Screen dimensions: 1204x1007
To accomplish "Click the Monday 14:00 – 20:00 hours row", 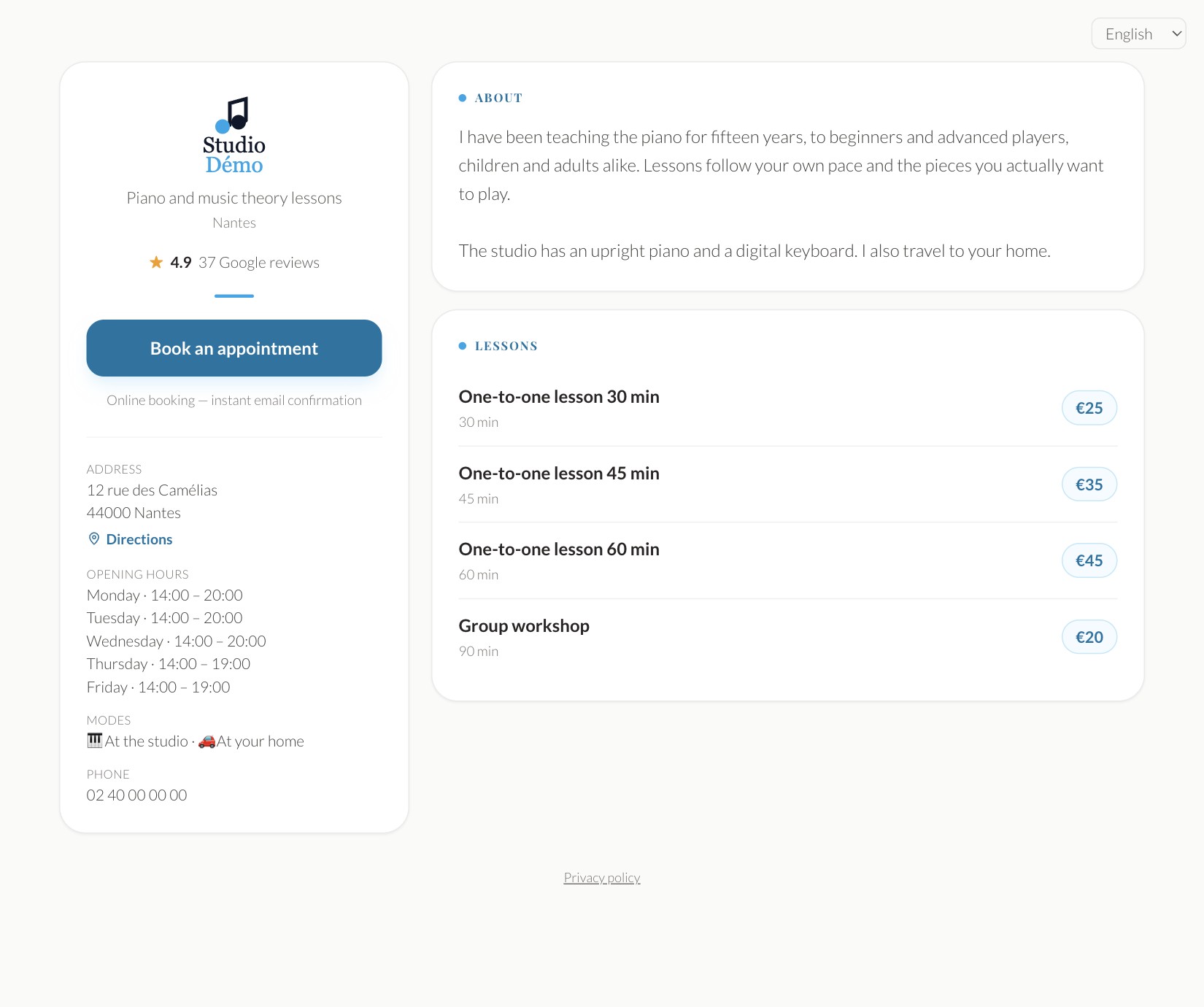I will (x=165, y=595).
